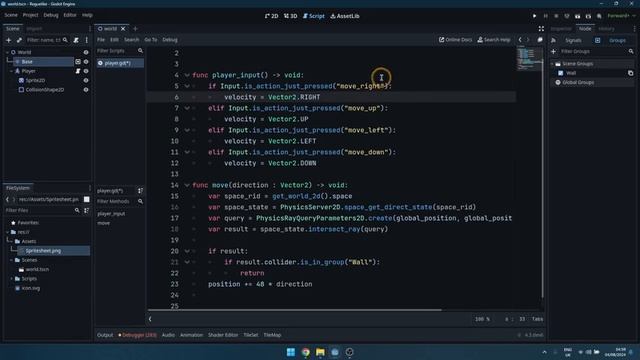This screenshot has height=360, width=640.
Task: Attach script icon in Scene dock toolbar
Action: (76, 40)
